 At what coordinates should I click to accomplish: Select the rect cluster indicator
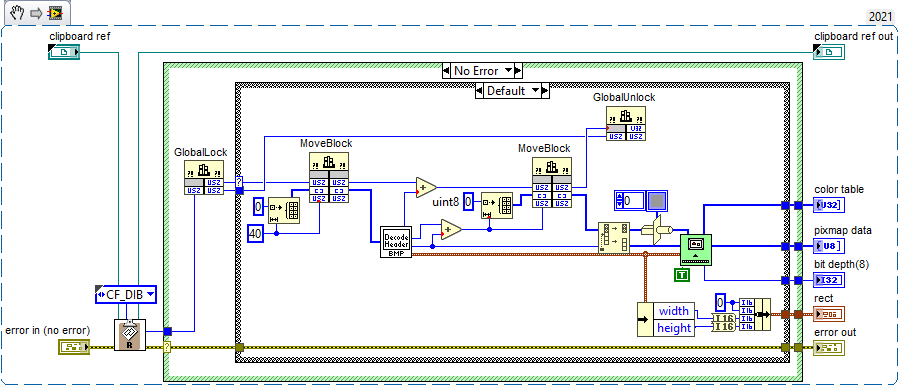coord(829,313)
